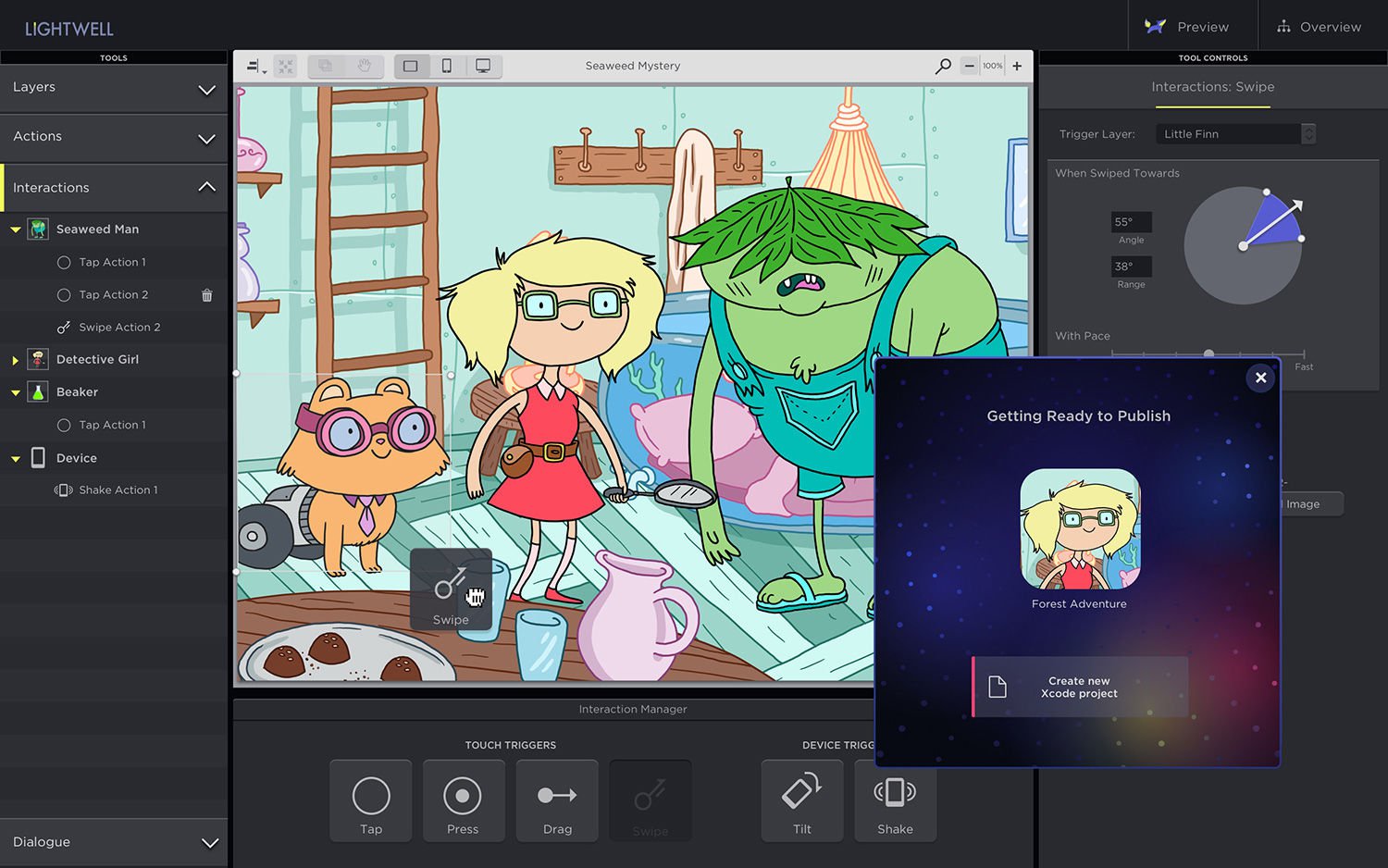Image resolution: width=1388 pixels, height=868 pixels.
Task: Click the swipe direction angle dial
Action: click(1243, 246)
